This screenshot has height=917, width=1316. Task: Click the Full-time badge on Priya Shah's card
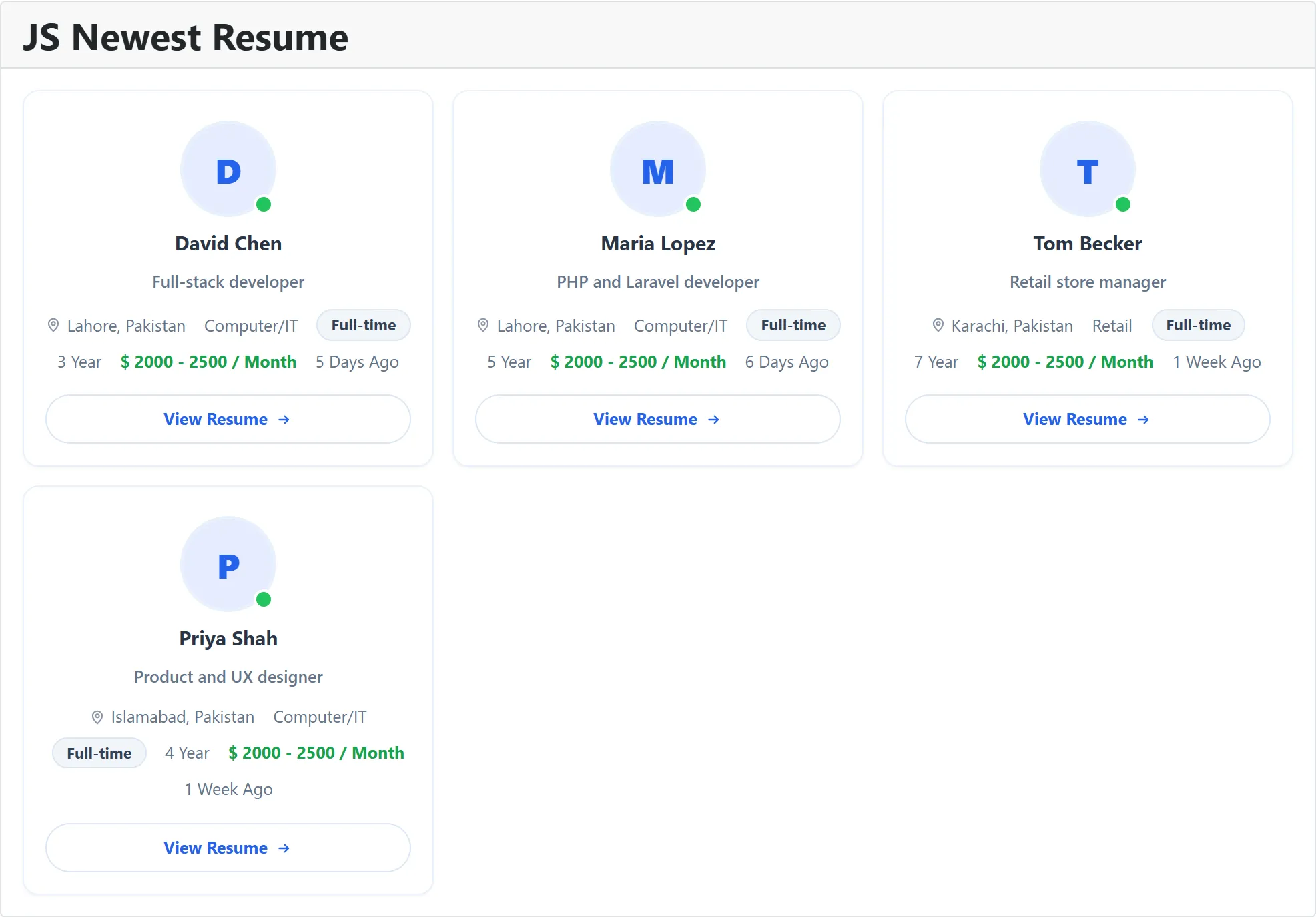pyautogui.click(x=99, y=753)
